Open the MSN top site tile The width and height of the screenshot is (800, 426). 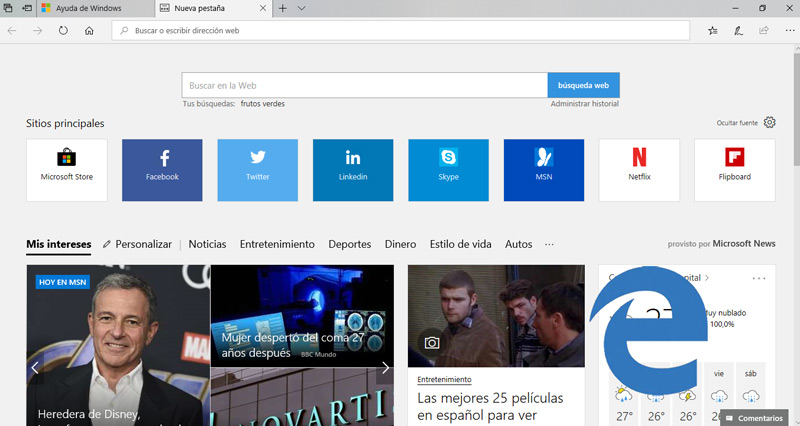(544, 170)
